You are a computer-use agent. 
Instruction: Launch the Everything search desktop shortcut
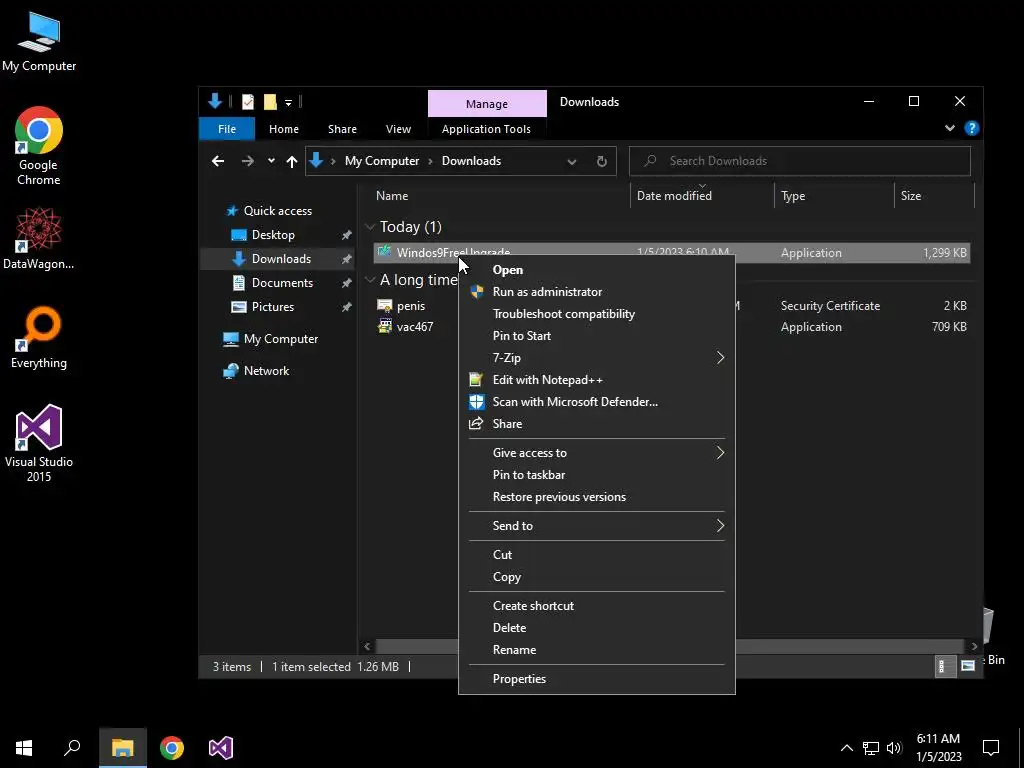[39, 338]
